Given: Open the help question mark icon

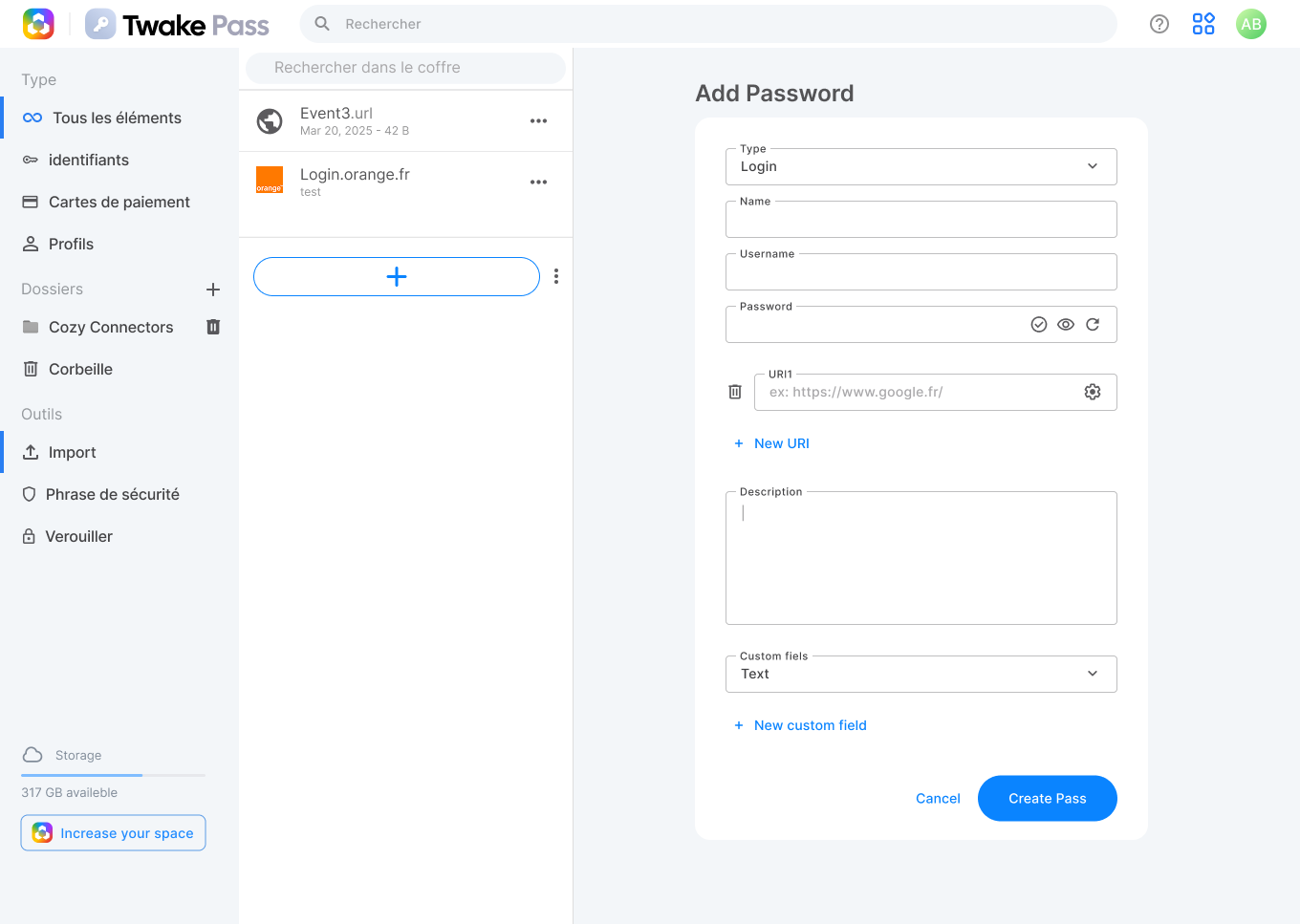Looking at the screenshot, I should [1159, 24].
